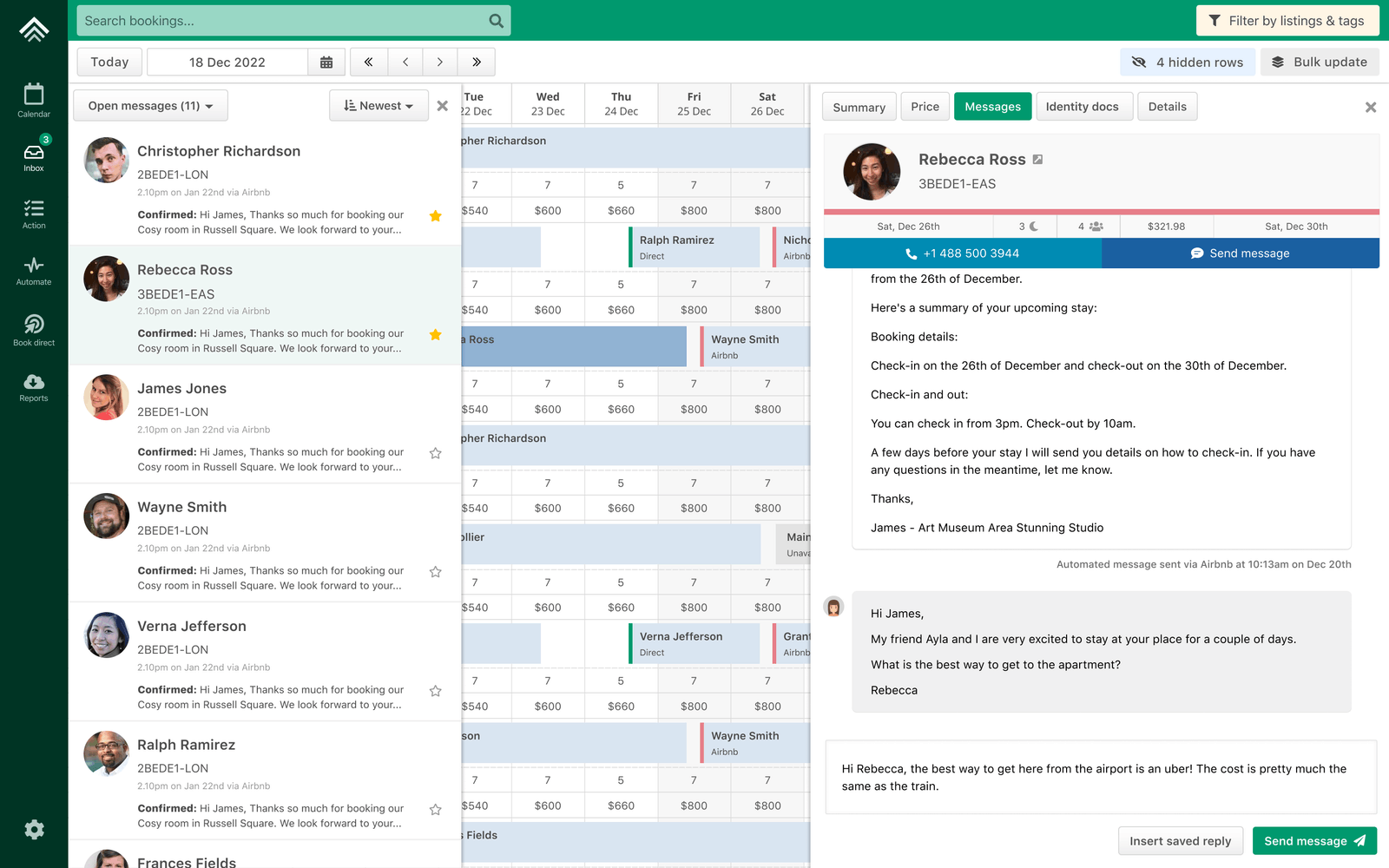
Task: Select Ralph Ramirez Direct booking on calendar
Action: coord(694,247)
